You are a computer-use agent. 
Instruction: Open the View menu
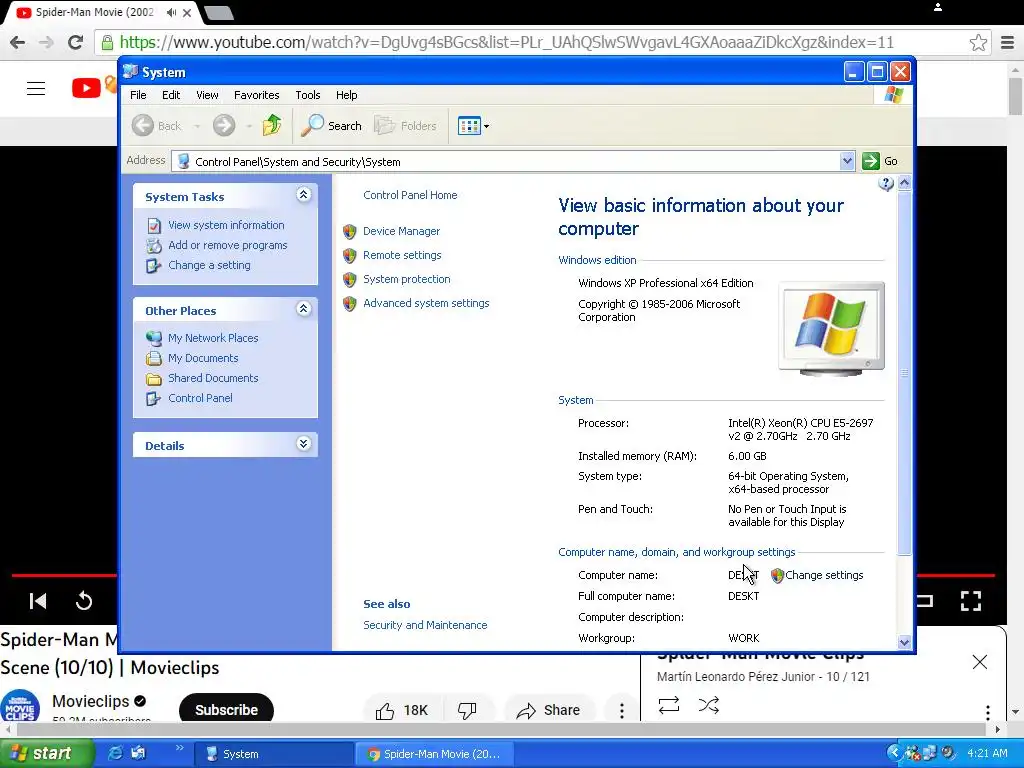tap(207, 95)
